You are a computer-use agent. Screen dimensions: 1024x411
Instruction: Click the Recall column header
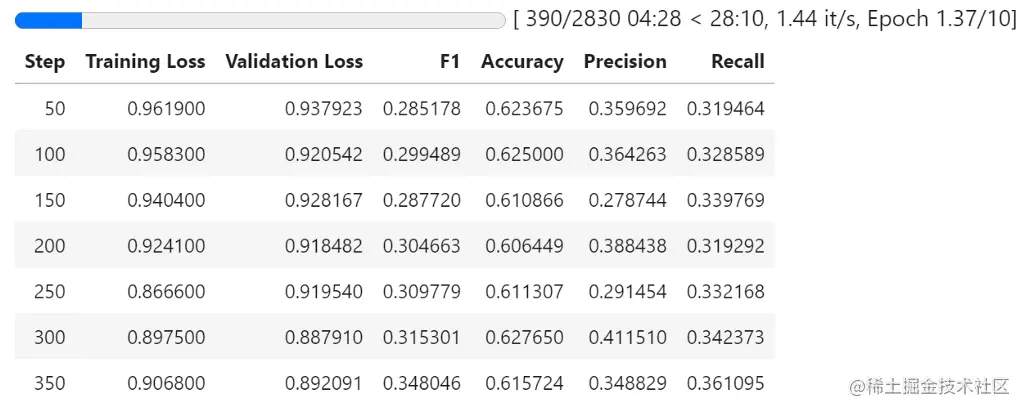coord(737,62)
